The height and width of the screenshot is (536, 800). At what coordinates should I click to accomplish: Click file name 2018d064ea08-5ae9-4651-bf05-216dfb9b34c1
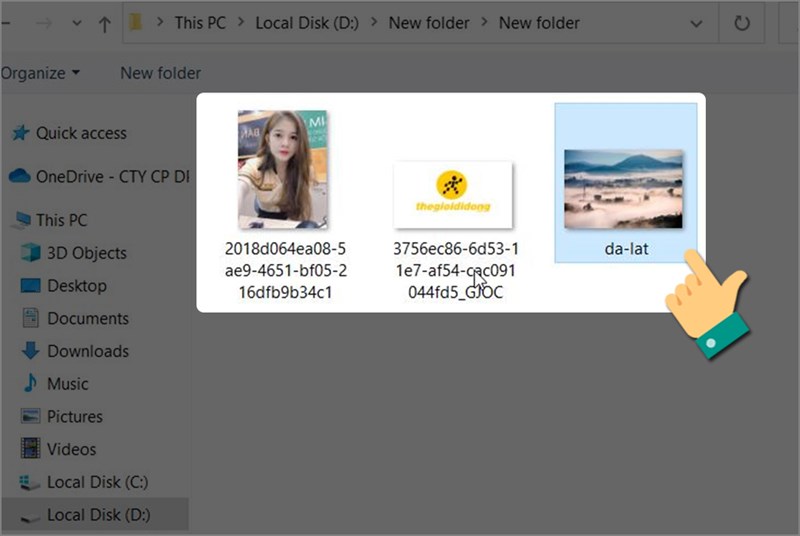[286, 271]
